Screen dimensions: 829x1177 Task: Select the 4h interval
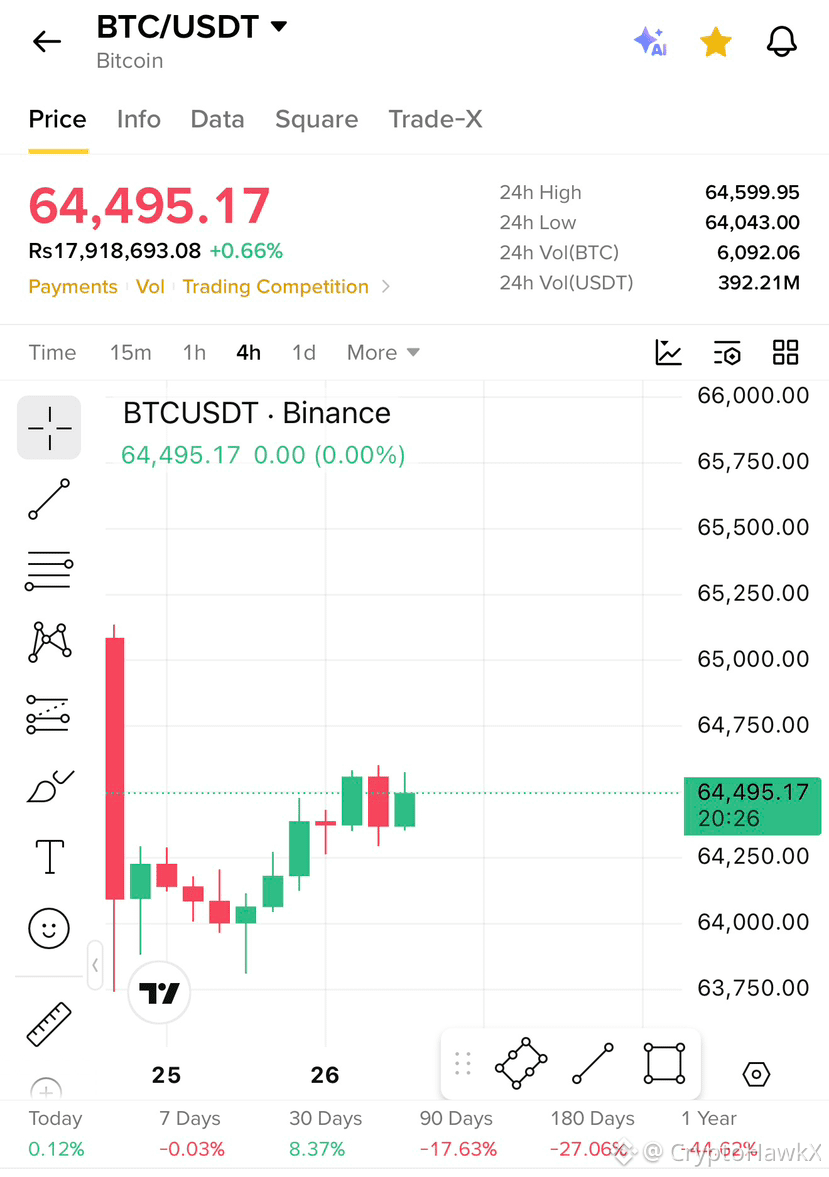[249, 353]
